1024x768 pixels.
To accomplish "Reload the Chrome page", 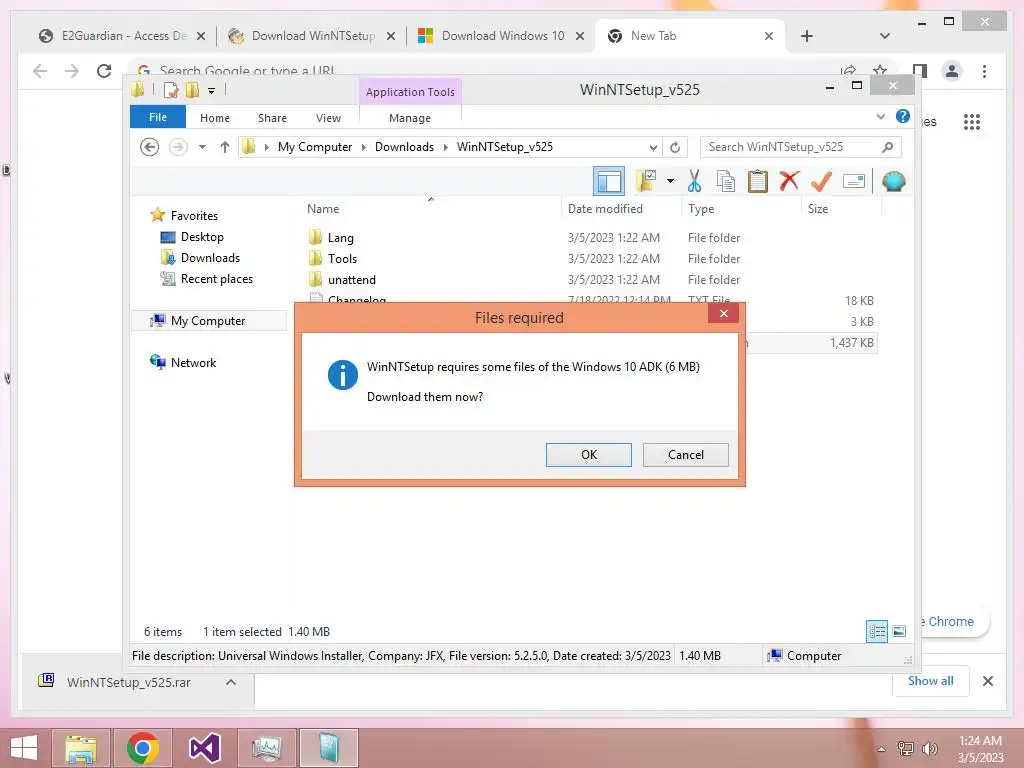I will pos(104,71).
